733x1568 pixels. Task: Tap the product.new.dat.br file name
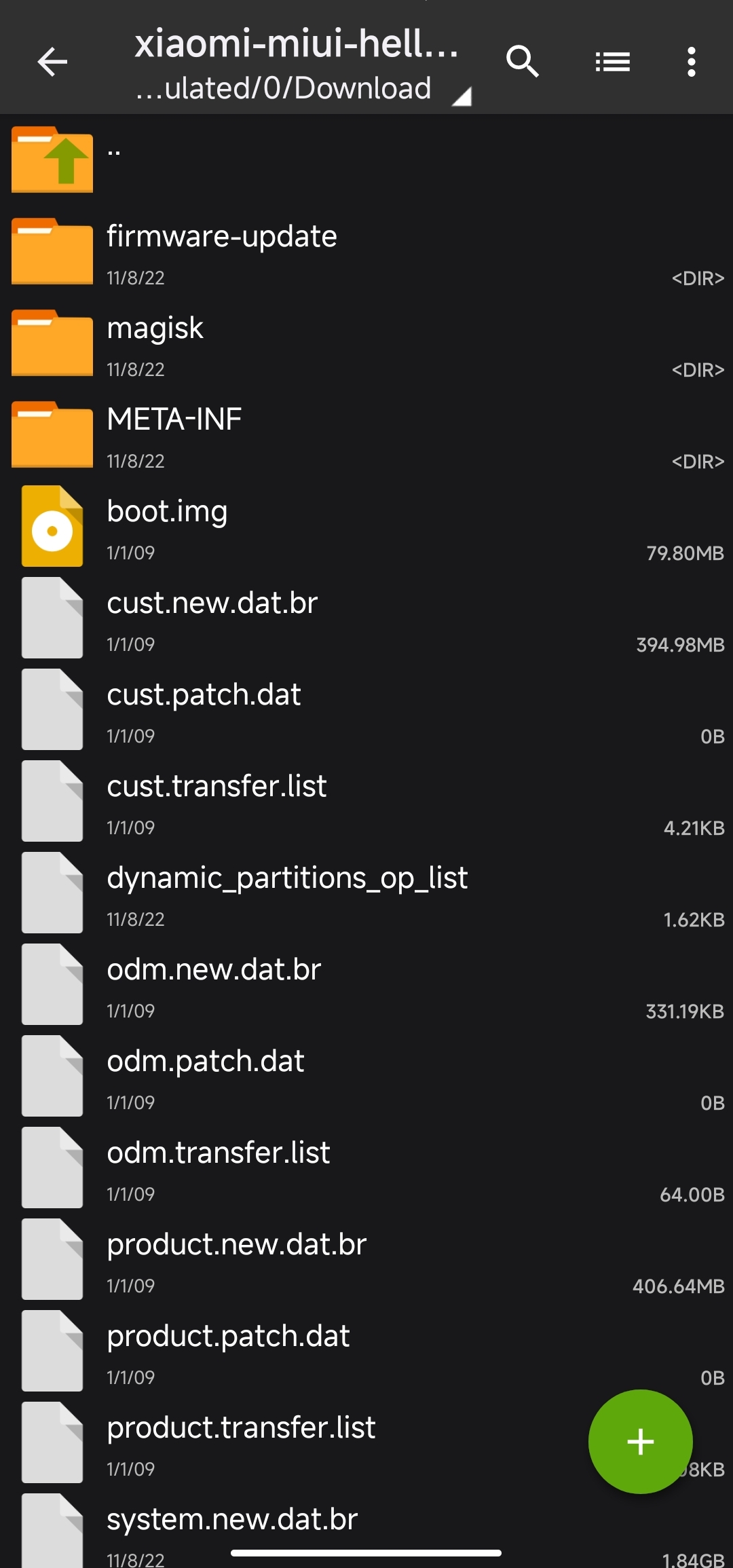click(x=237, y=1245)
